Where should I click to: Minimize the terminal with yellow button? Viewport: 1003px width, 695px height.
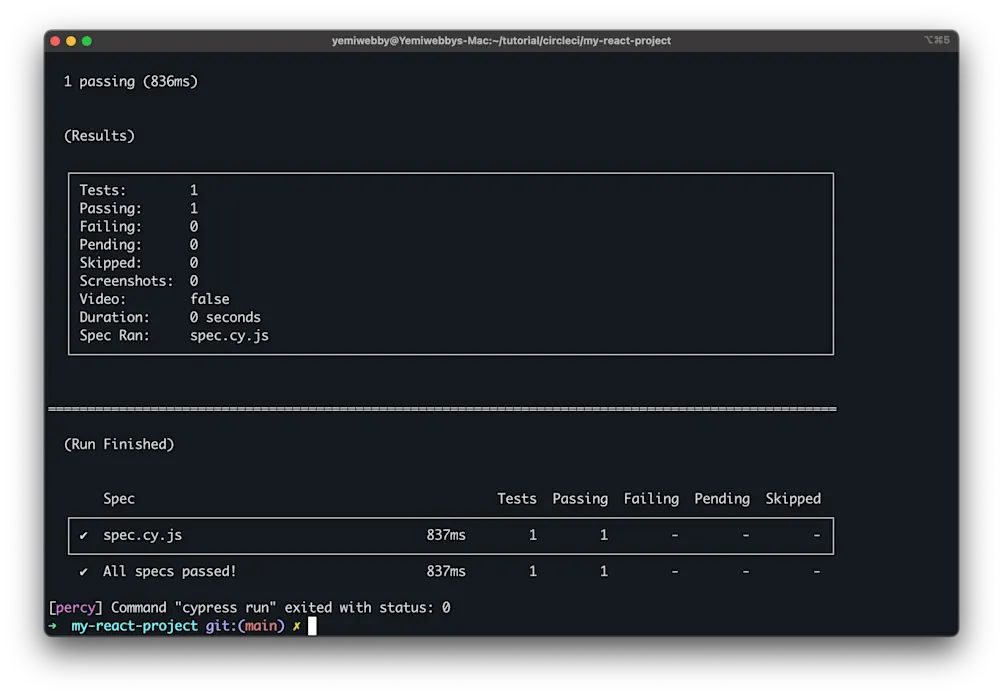71,41
